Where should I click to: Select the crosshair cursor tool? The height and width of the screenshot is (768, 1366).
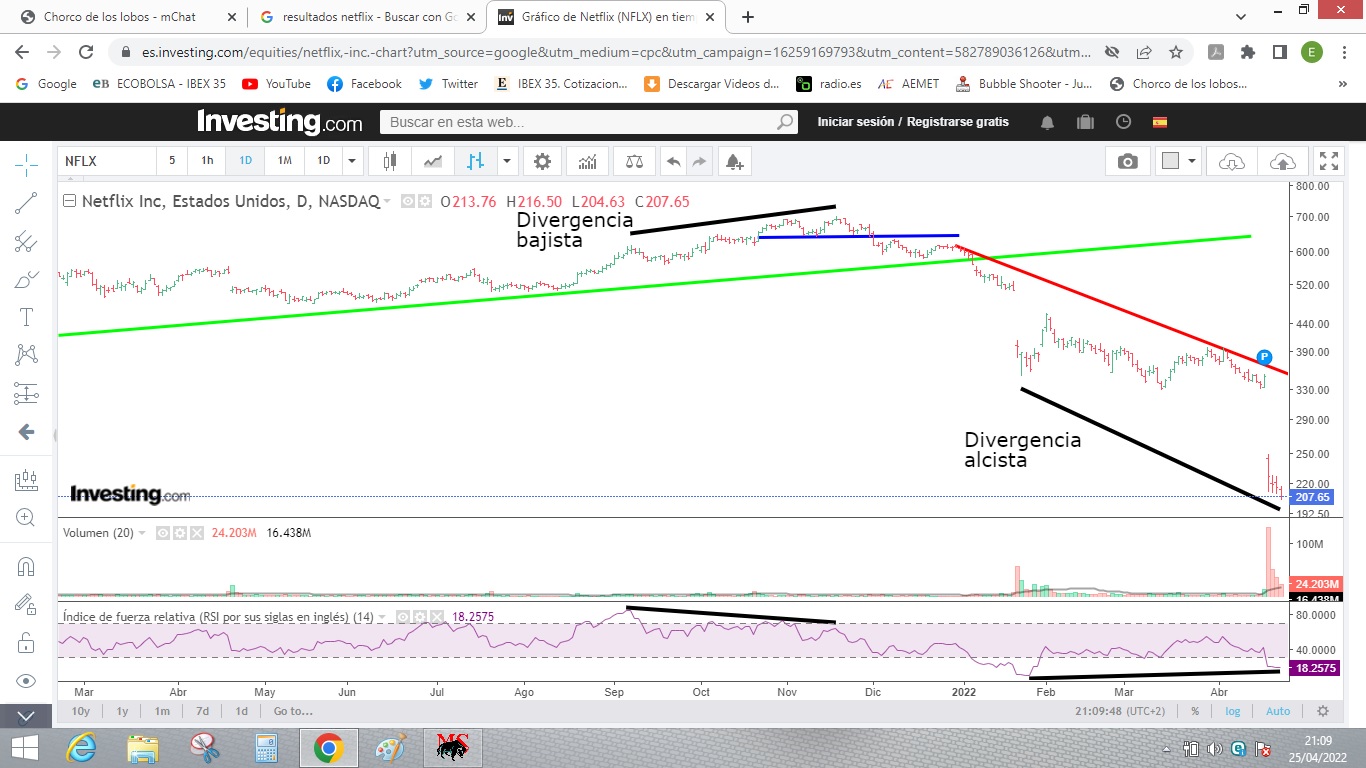tap(26, 163)
